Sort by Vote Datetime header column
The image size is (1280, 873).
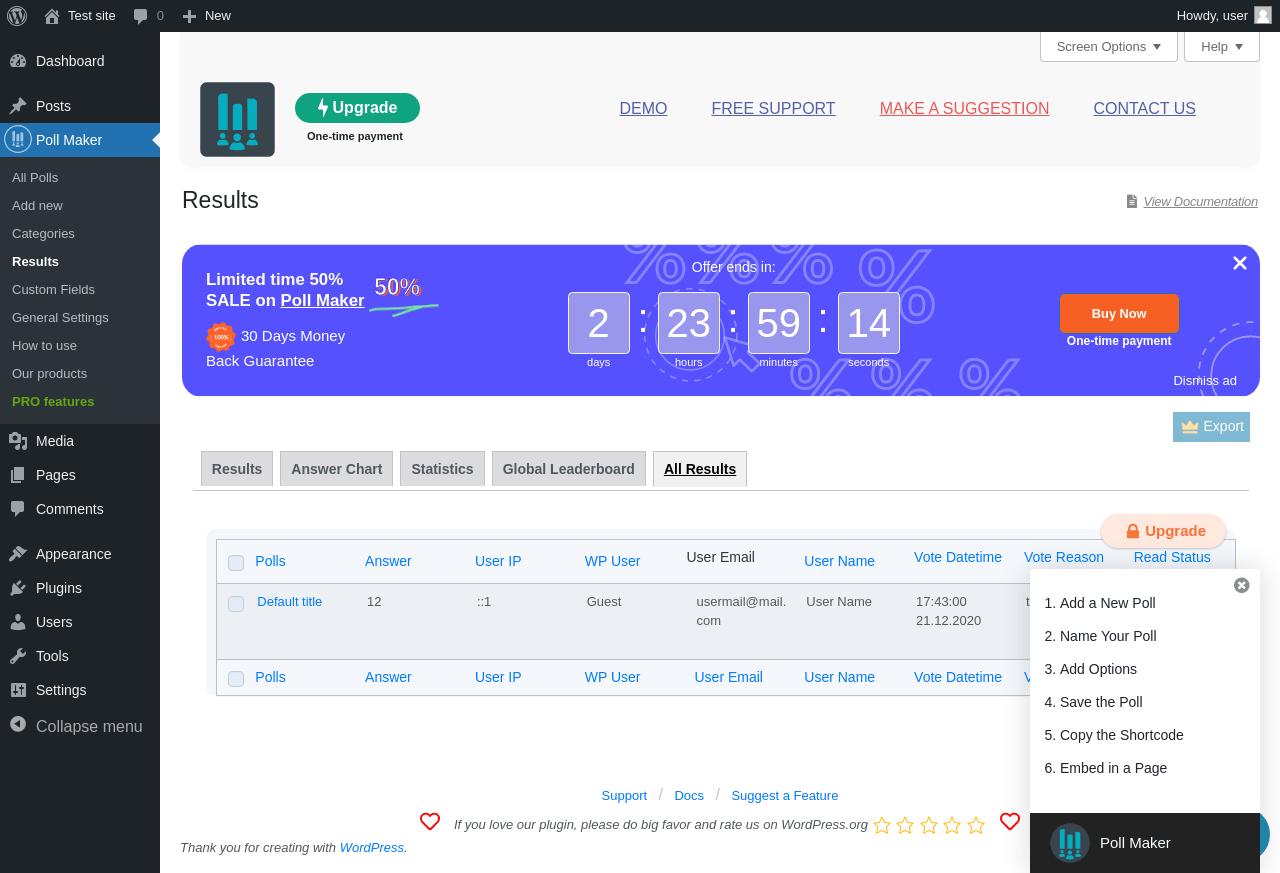point(958,557)
